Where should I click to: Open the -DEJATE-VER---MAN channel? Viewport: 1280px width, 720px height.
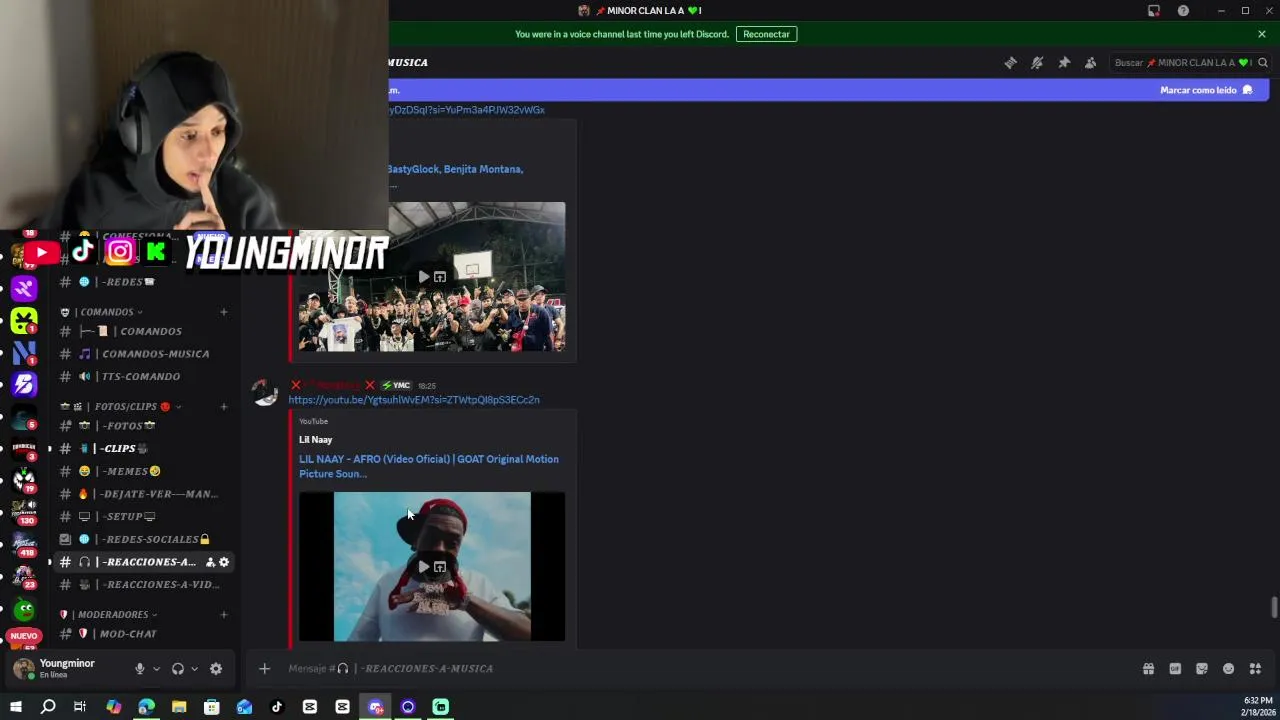[x=145, y=494]
